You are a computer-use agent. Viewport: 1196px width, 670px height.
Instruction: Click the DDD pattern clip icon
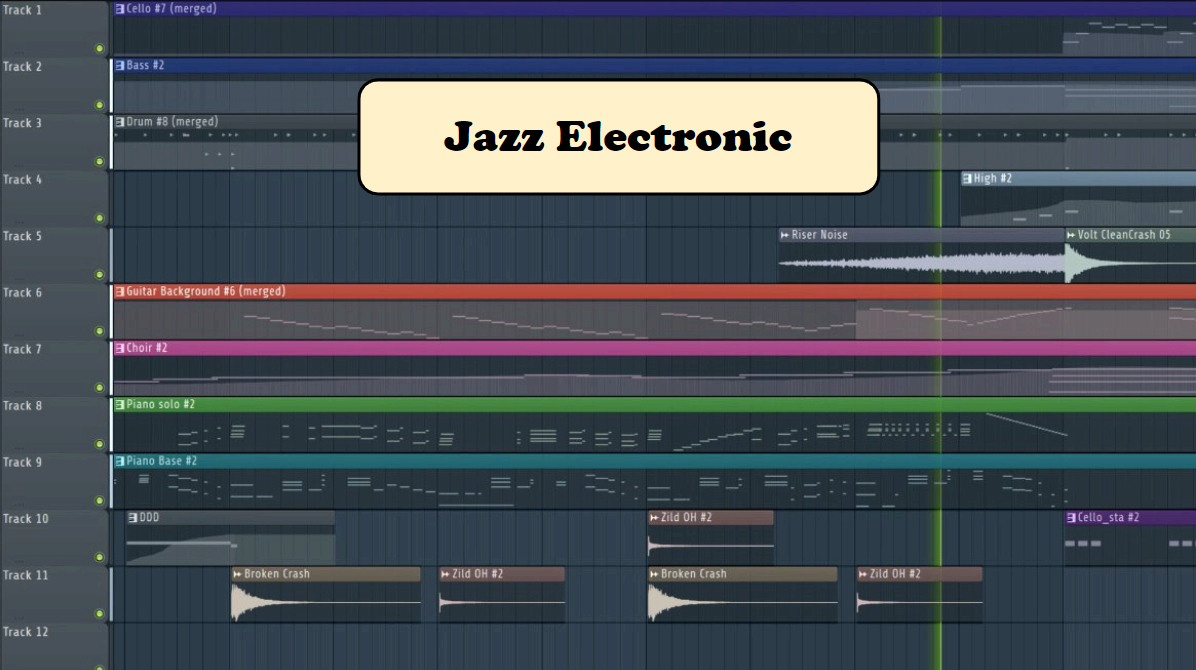tap(133, 517)
